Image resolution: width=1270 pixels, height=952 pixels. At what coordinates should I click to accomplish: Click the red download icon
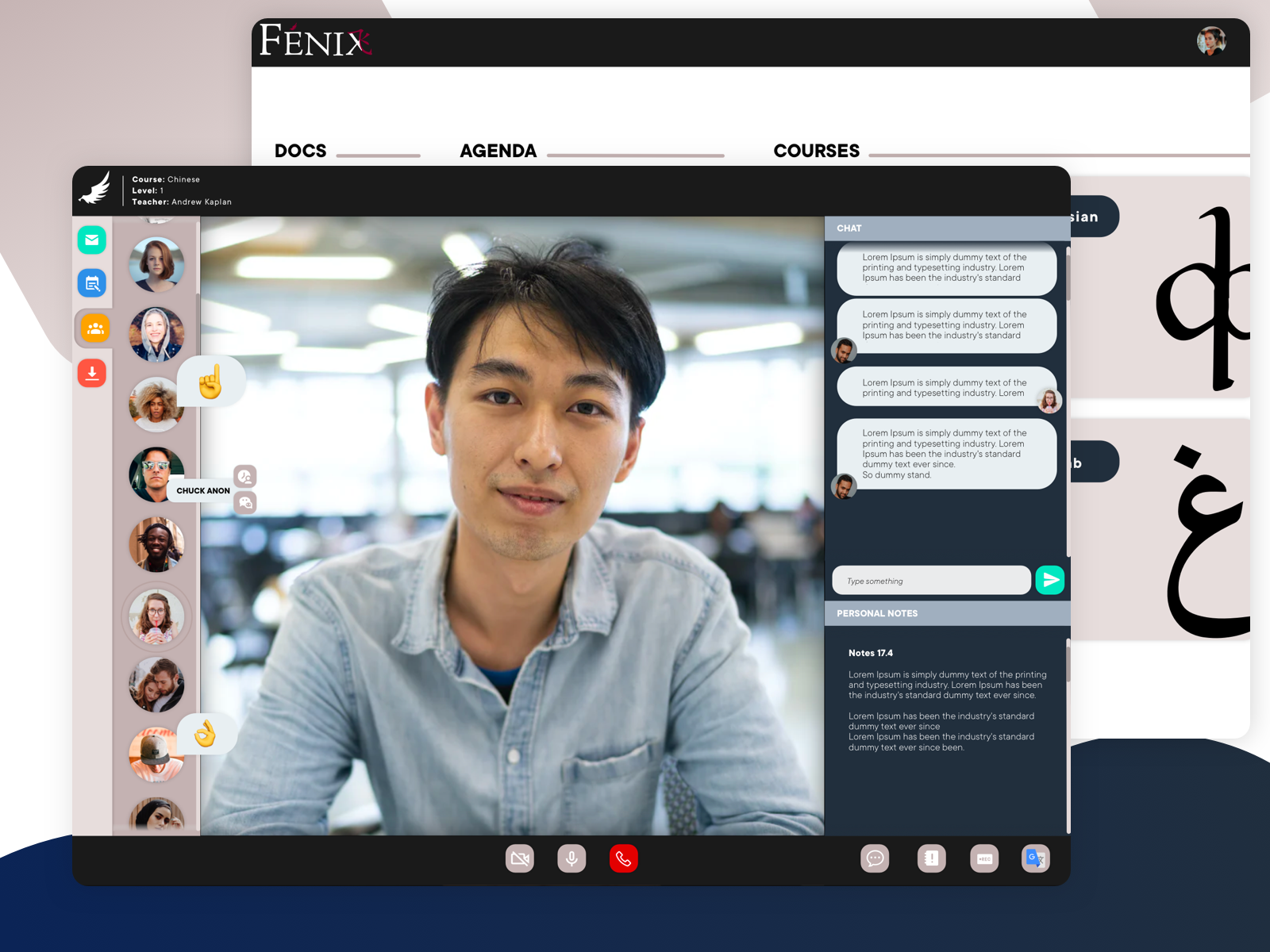click(92, 373)
